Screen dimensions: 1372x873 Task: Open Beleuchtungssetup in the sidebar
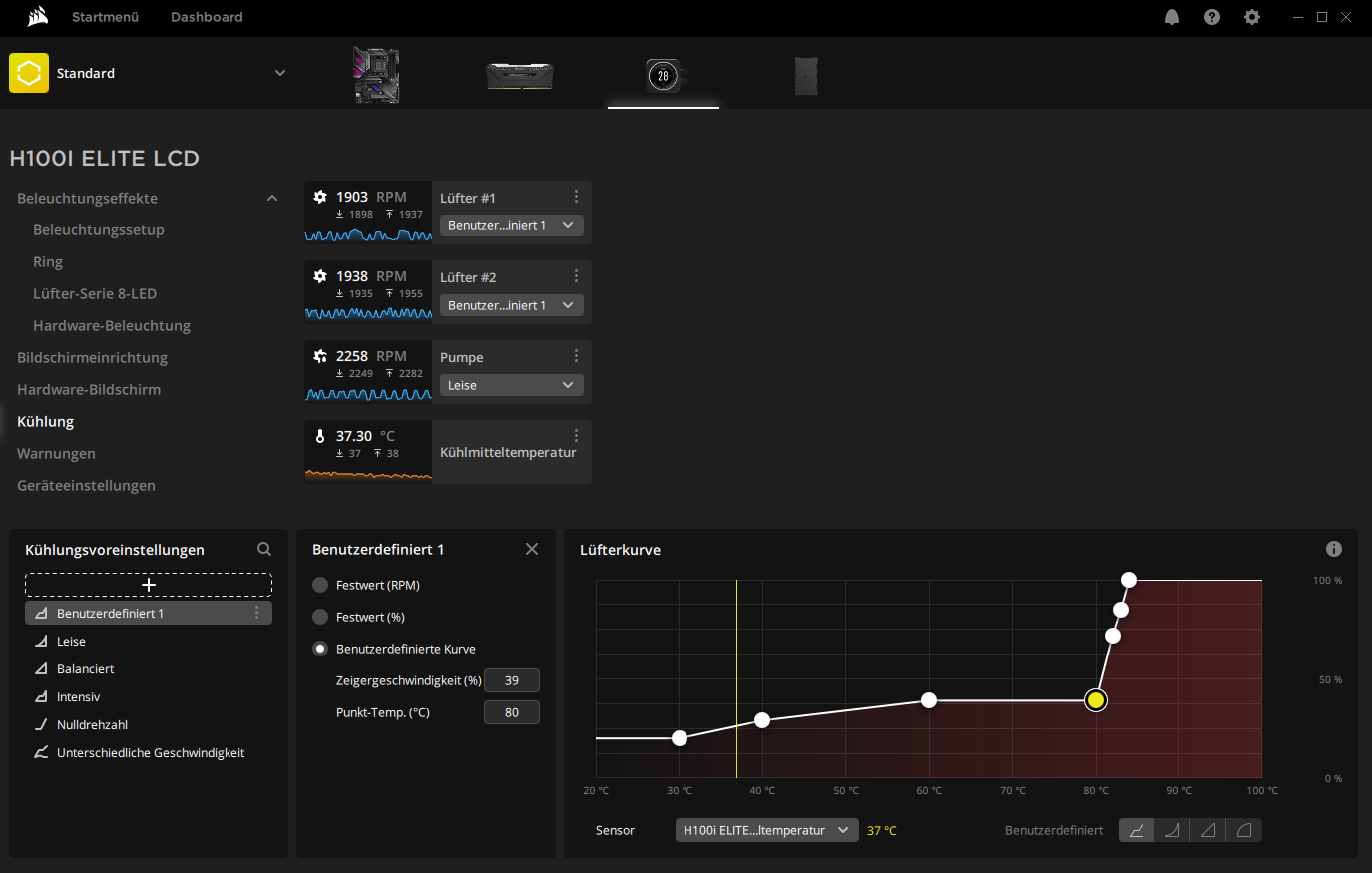(99, 230)
